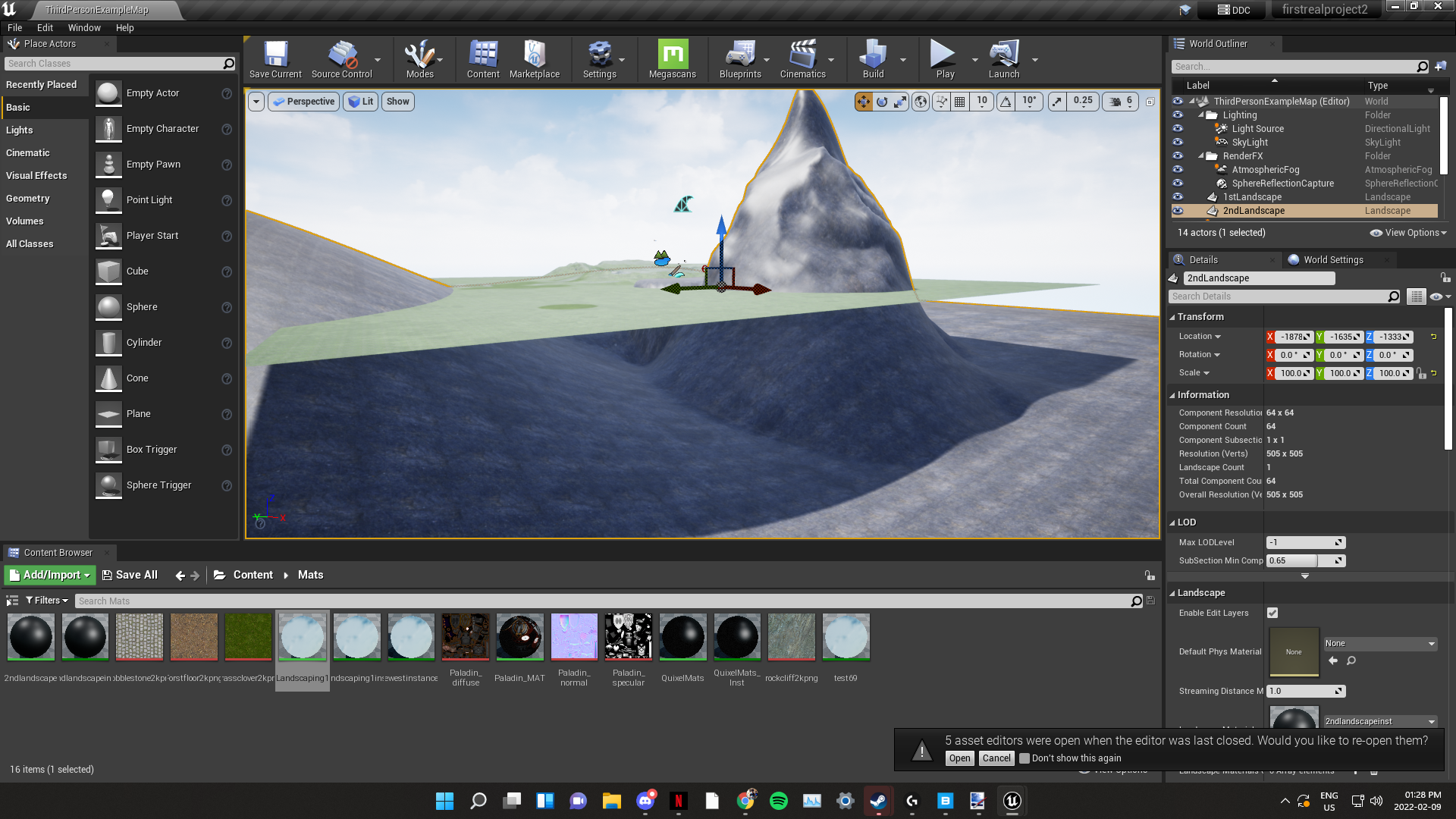Click Windows Start button
Image resolution: width=1456 pixels, height=819 pixels.
click(444, 801)
